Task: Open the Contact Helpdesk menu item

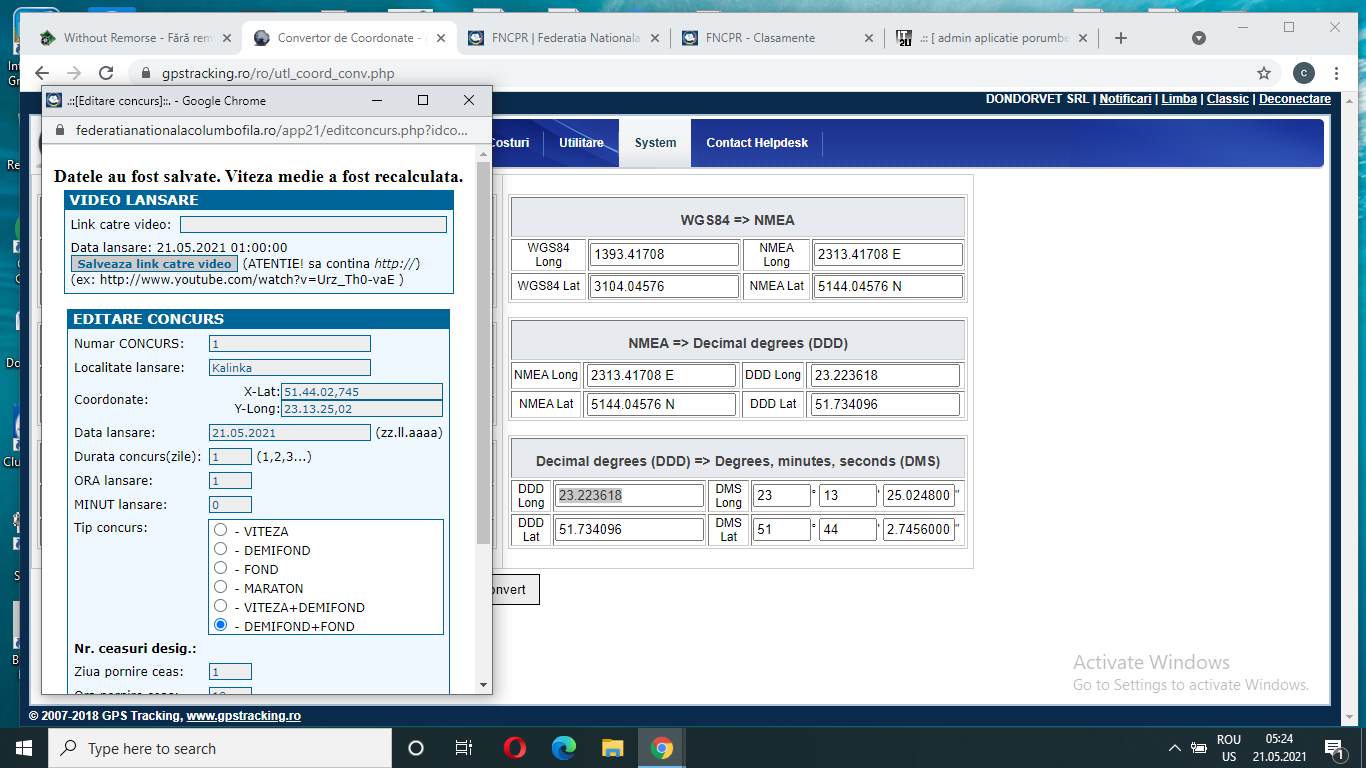Action: pyautogui.click(x=757, y=143)
